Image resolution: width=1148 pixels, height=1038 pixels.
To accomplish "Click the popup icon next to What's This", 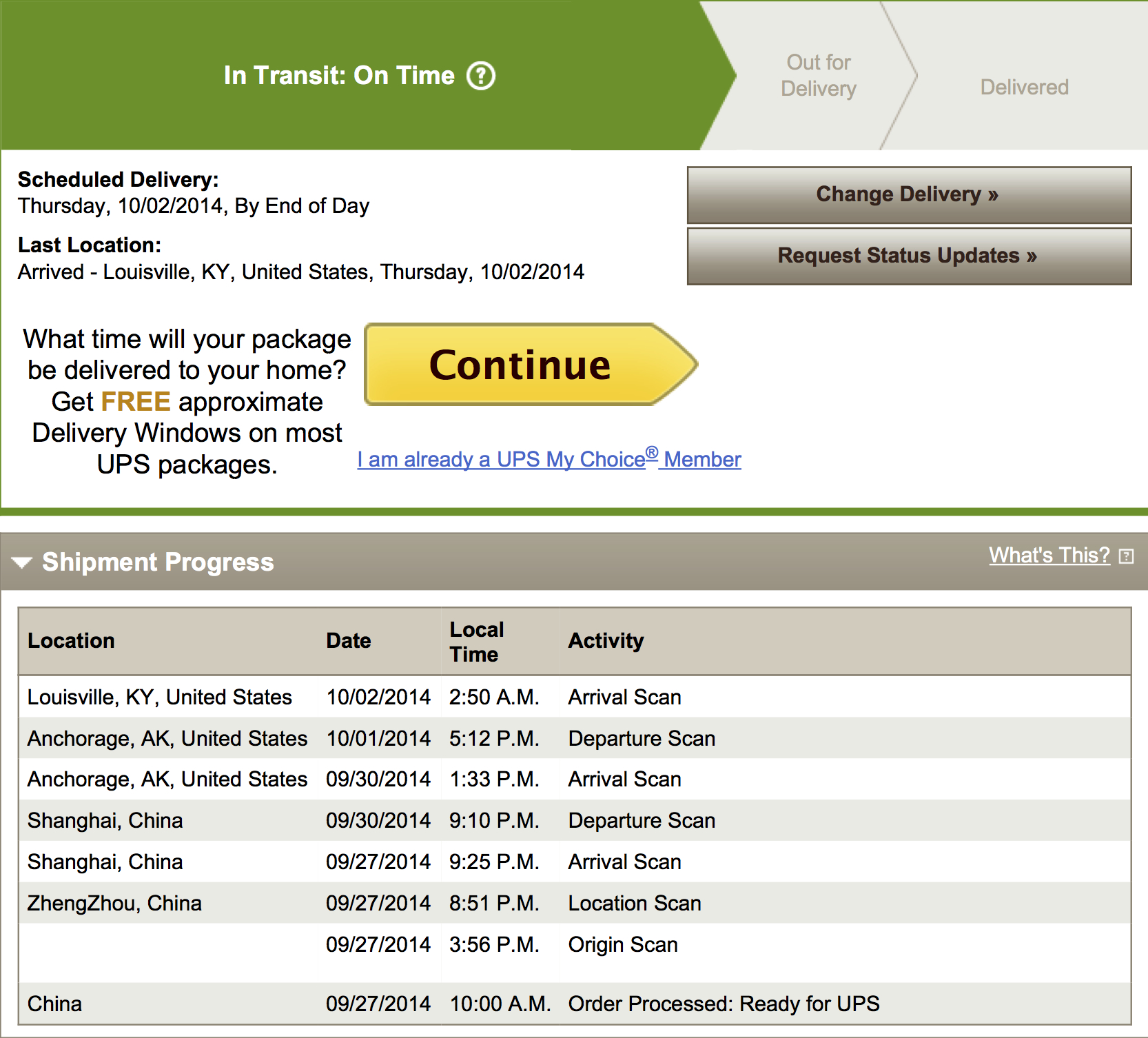I will tap(1126, 556).
